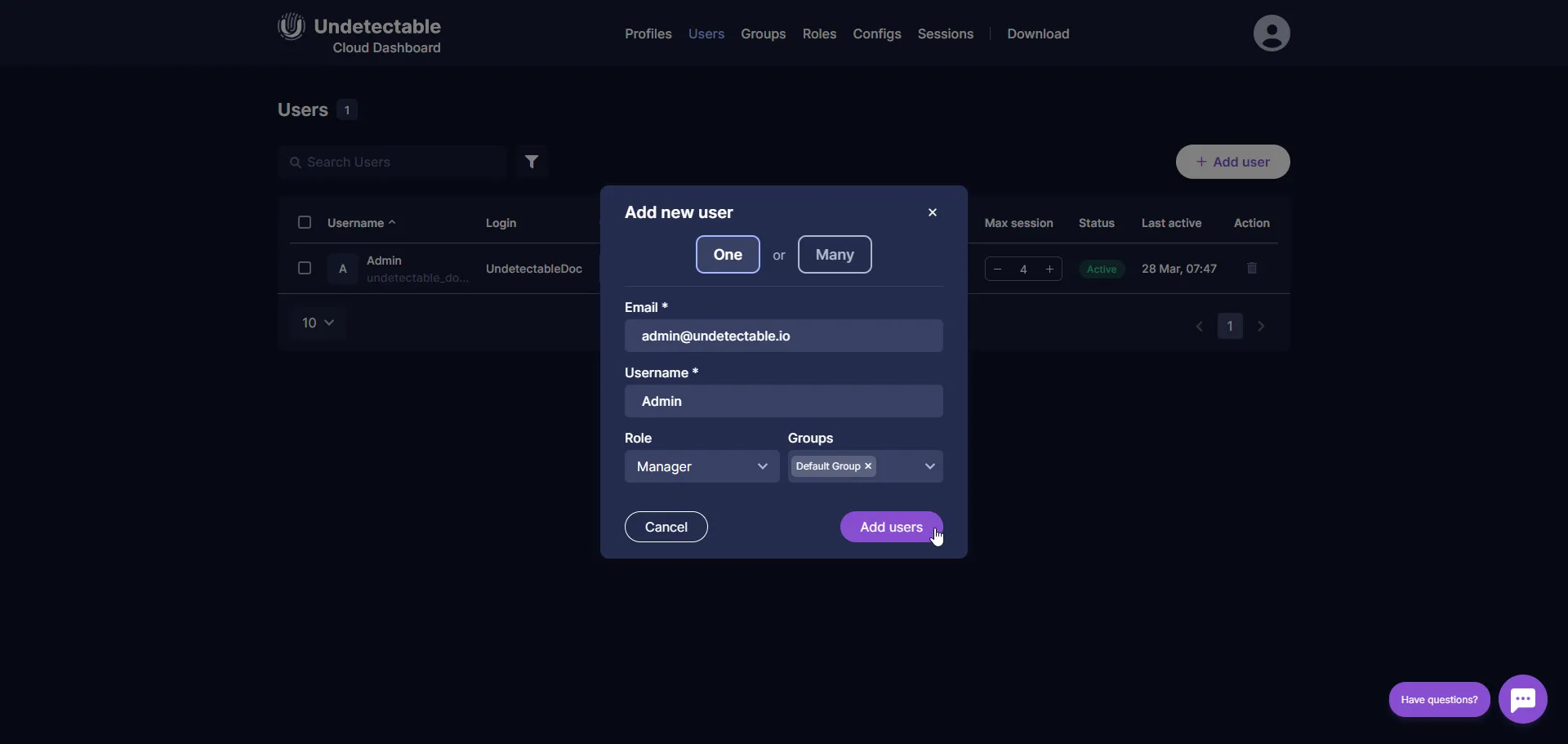Viewport: 1568px width, 744px height.
Task: Select the Many users option
Action: pos(835,254)
